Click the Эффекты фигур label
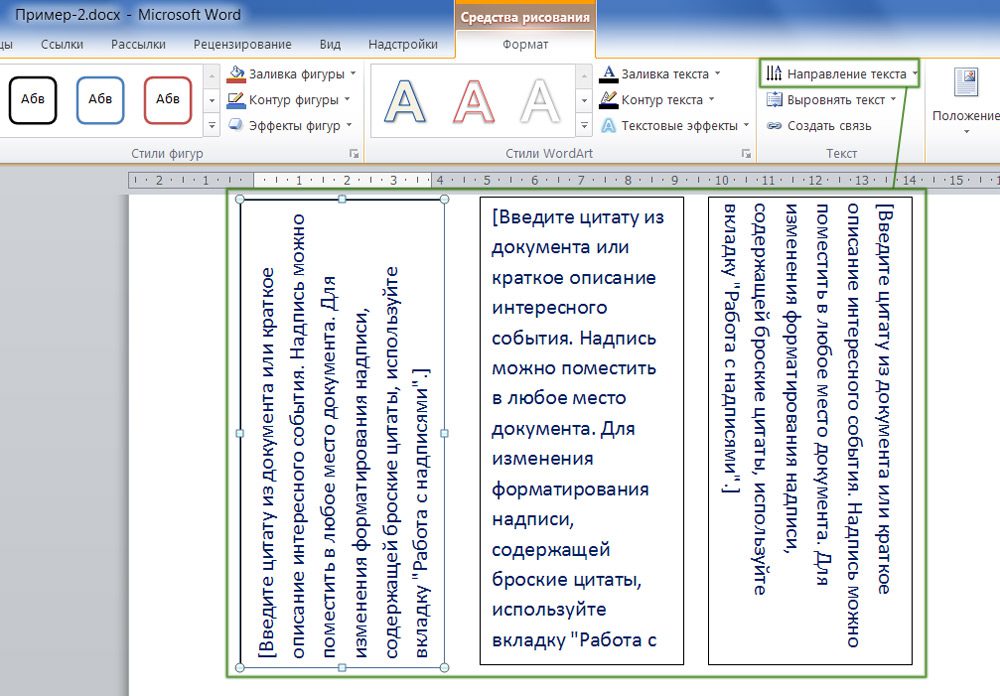The image size is (1000, 696). [x=295, y=126]
